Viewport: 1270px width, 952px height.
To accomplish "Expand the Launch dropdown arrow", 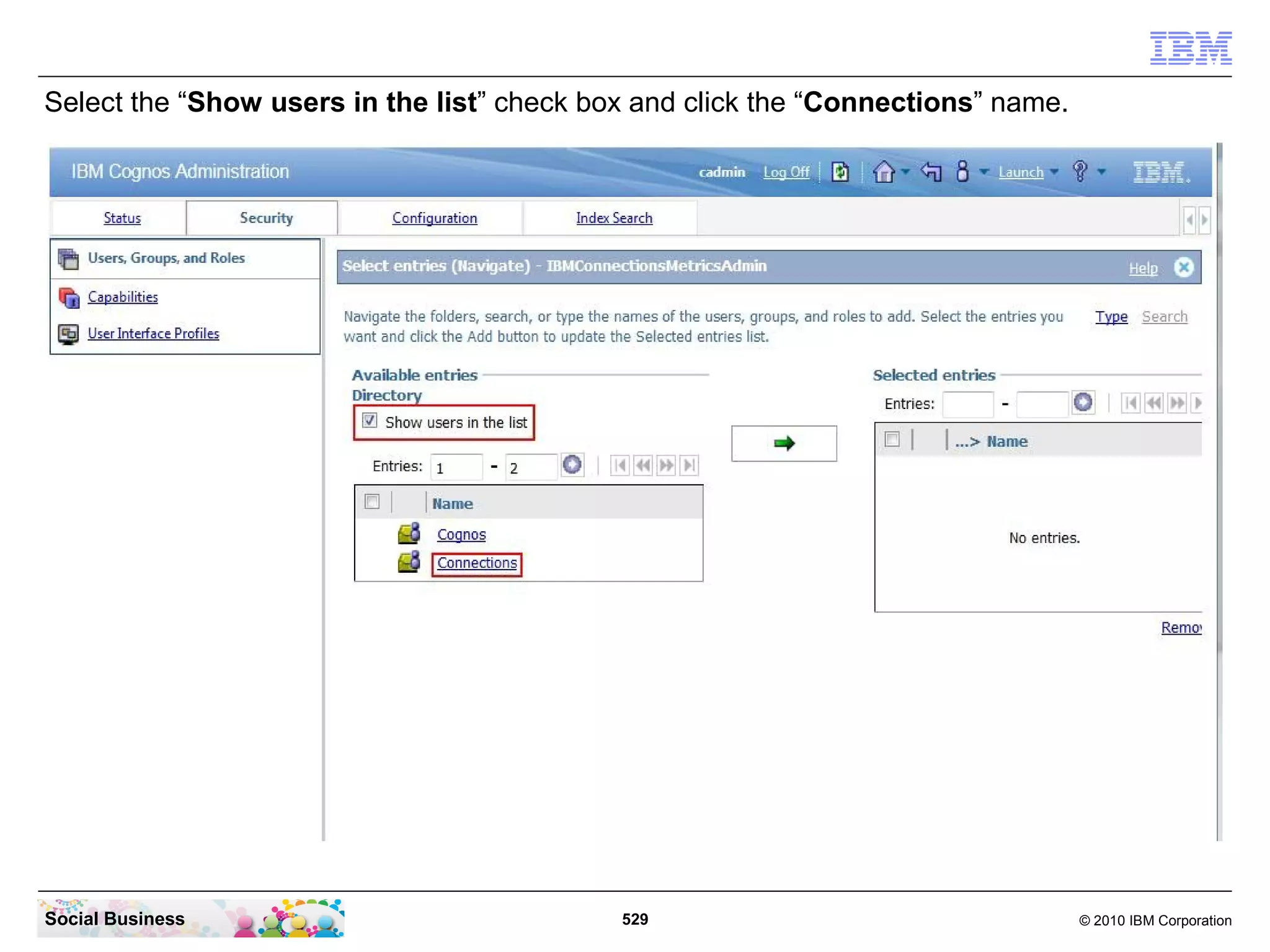I will 1054,172.
